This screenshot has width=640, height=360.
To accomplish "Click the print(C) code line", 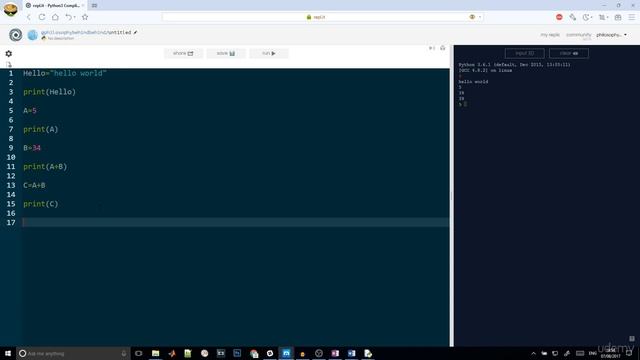I will click(41, 204).
